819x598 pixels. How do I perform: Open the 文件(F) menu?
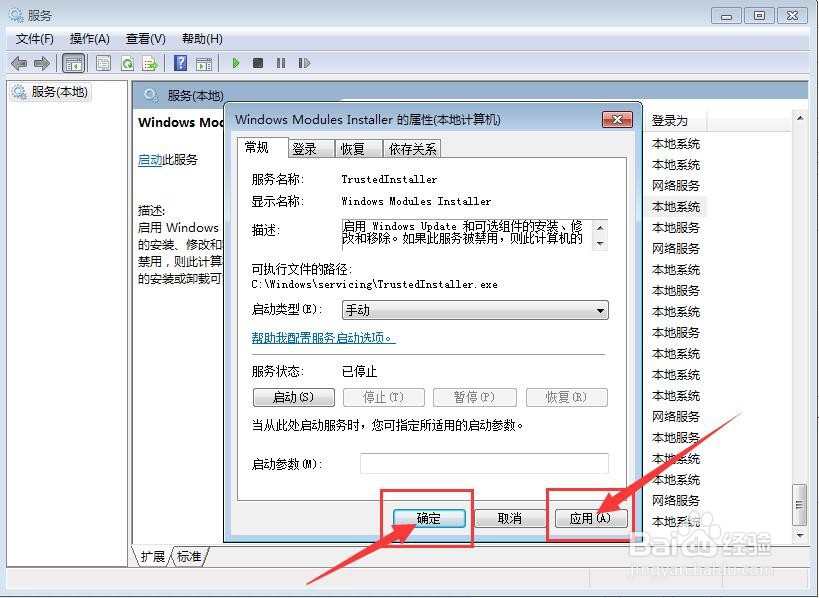click(34, 39)
